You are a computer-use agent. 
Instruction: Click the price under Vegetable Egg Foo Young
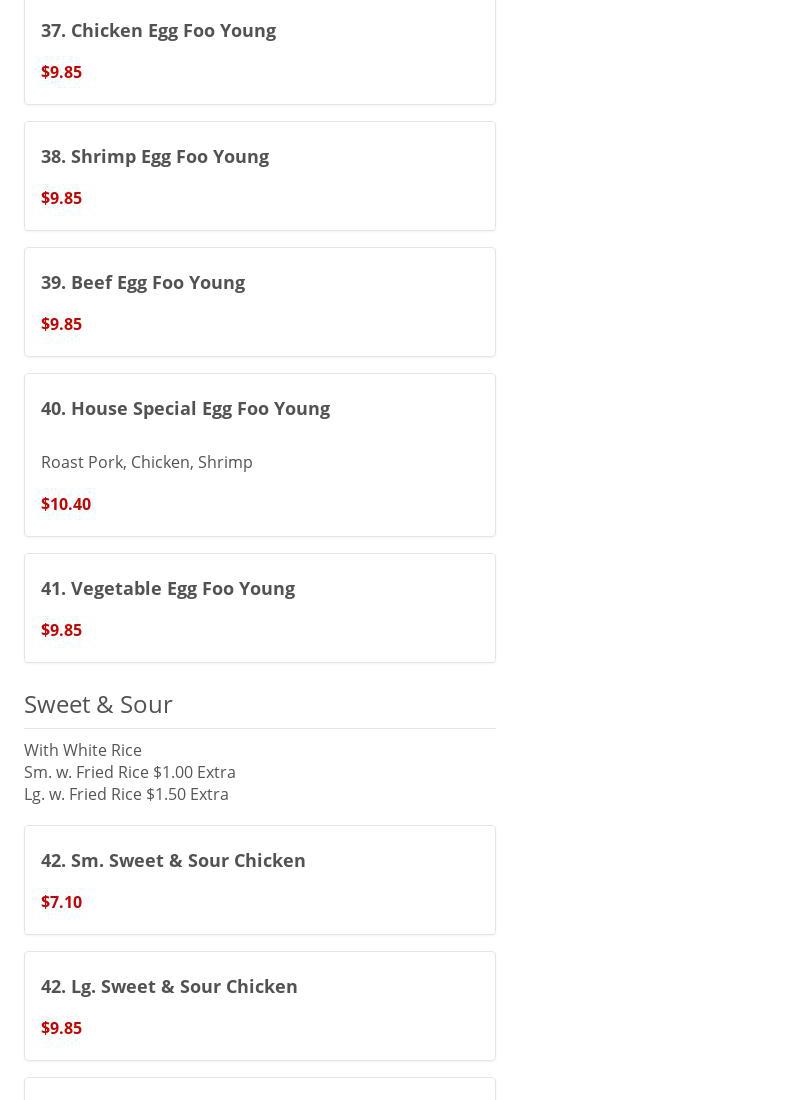click(x=61, y=630)
